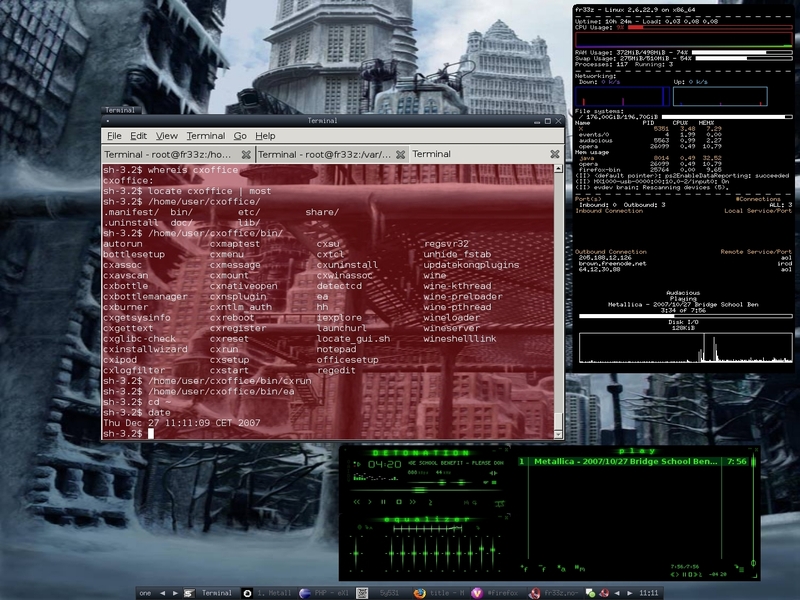Adjust the Audacious volume slider

[x=442, y=483]
